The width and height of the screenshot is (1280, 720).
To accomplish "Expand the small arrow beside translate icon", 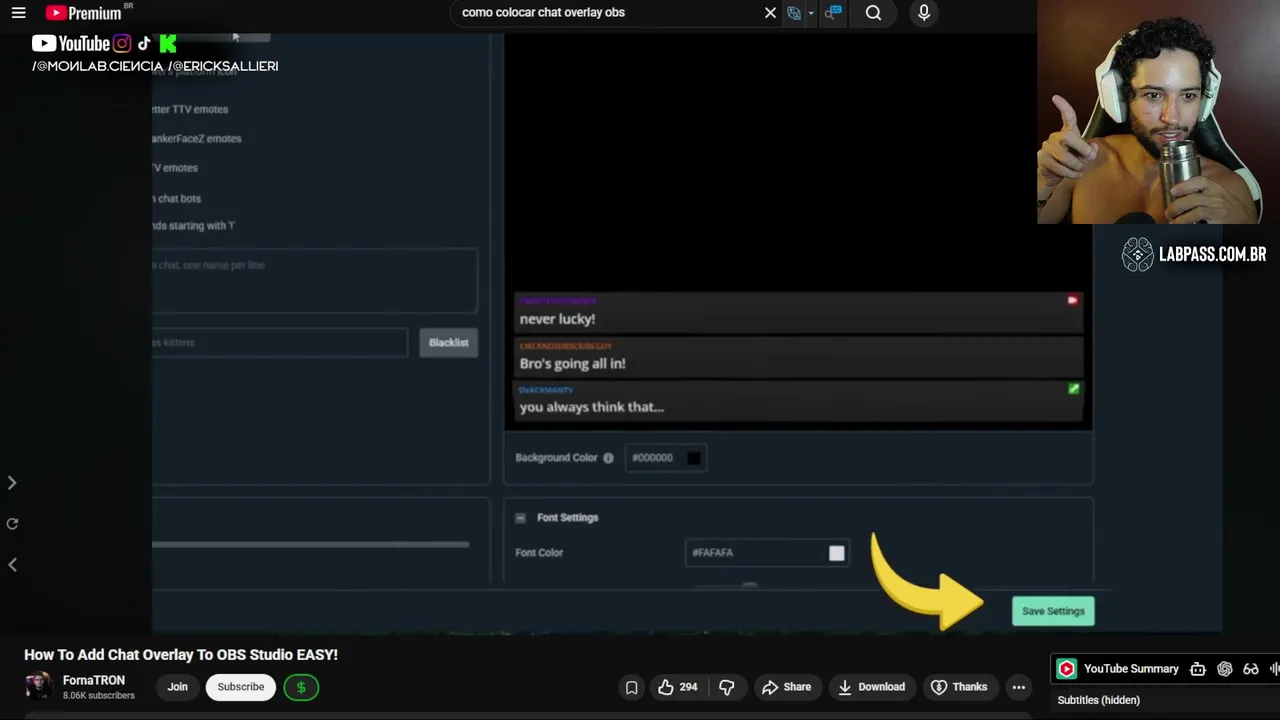I will click(x=810, y=13).
